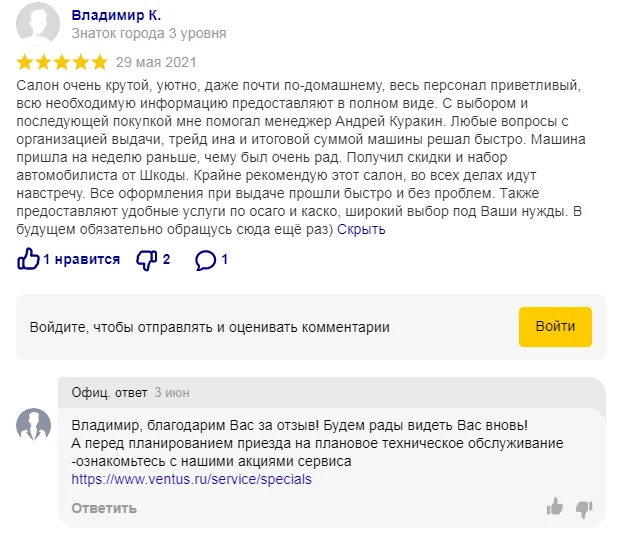Click the thumbs-up icon on the official reply
Screen dimensions: 644x558
pyautogui.click(x=555, y=507)
